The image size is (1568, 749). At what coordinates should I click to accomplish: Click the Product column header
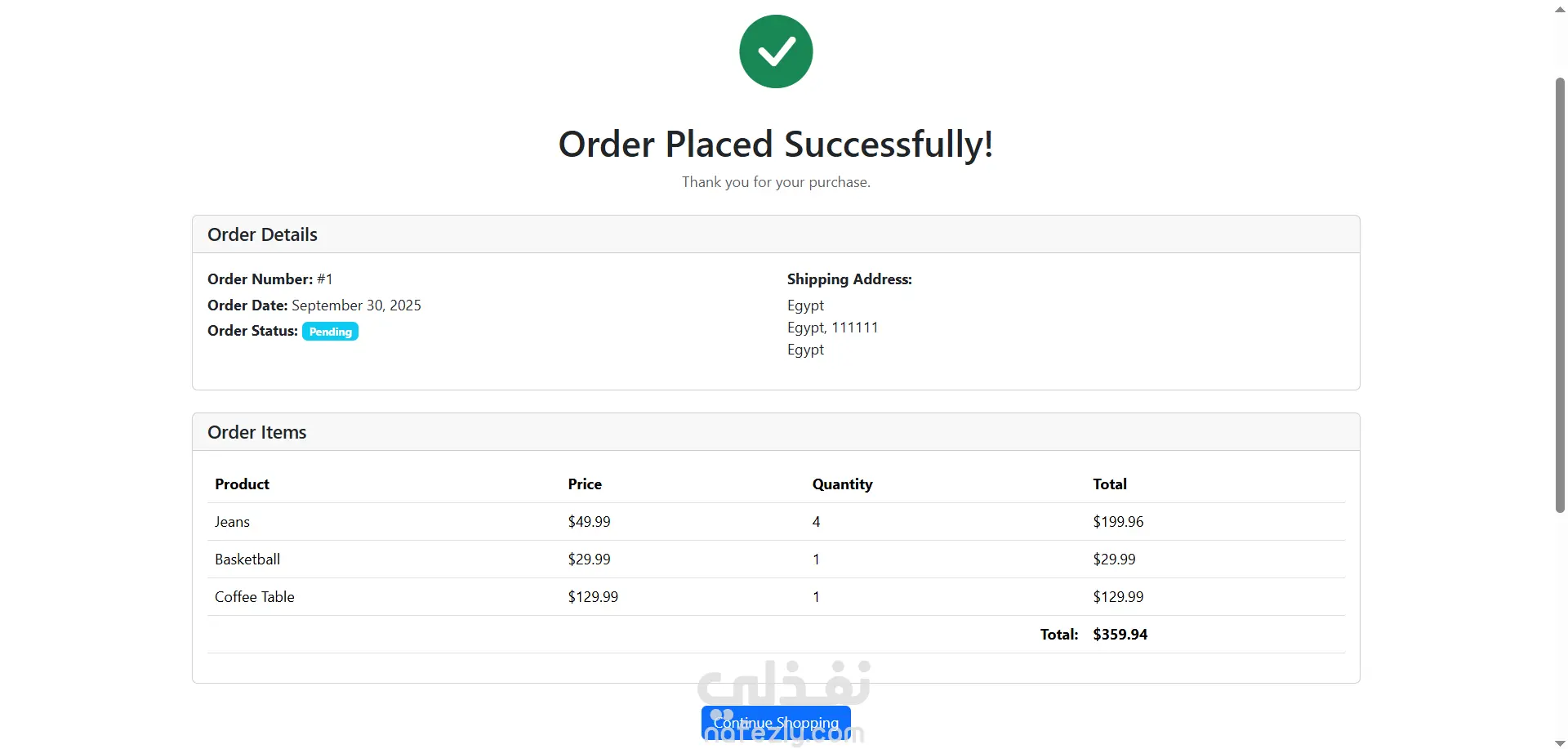[x=242, y=484]
